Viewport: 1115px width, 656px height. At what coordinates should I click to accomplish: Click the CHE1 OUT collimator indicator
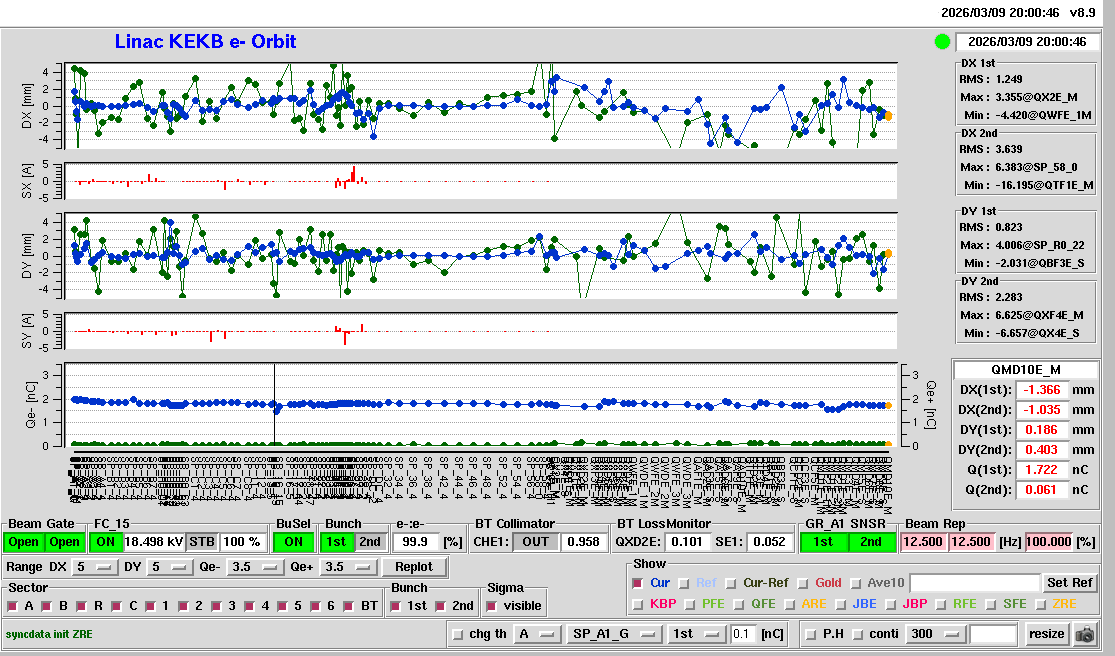(x=537, y=541)
